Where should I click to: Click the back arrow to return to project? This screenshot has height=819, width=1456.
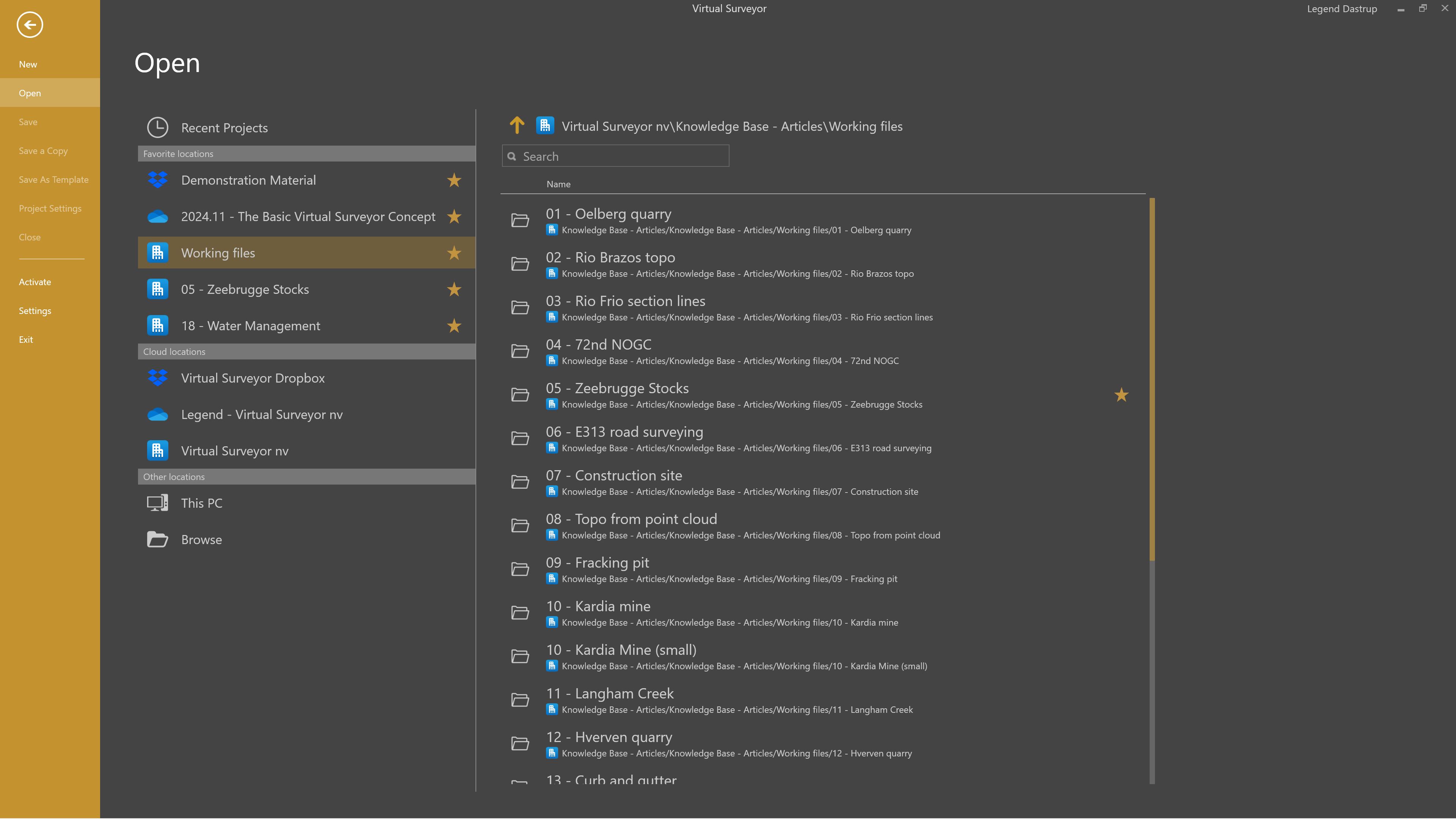pos(30,25)
